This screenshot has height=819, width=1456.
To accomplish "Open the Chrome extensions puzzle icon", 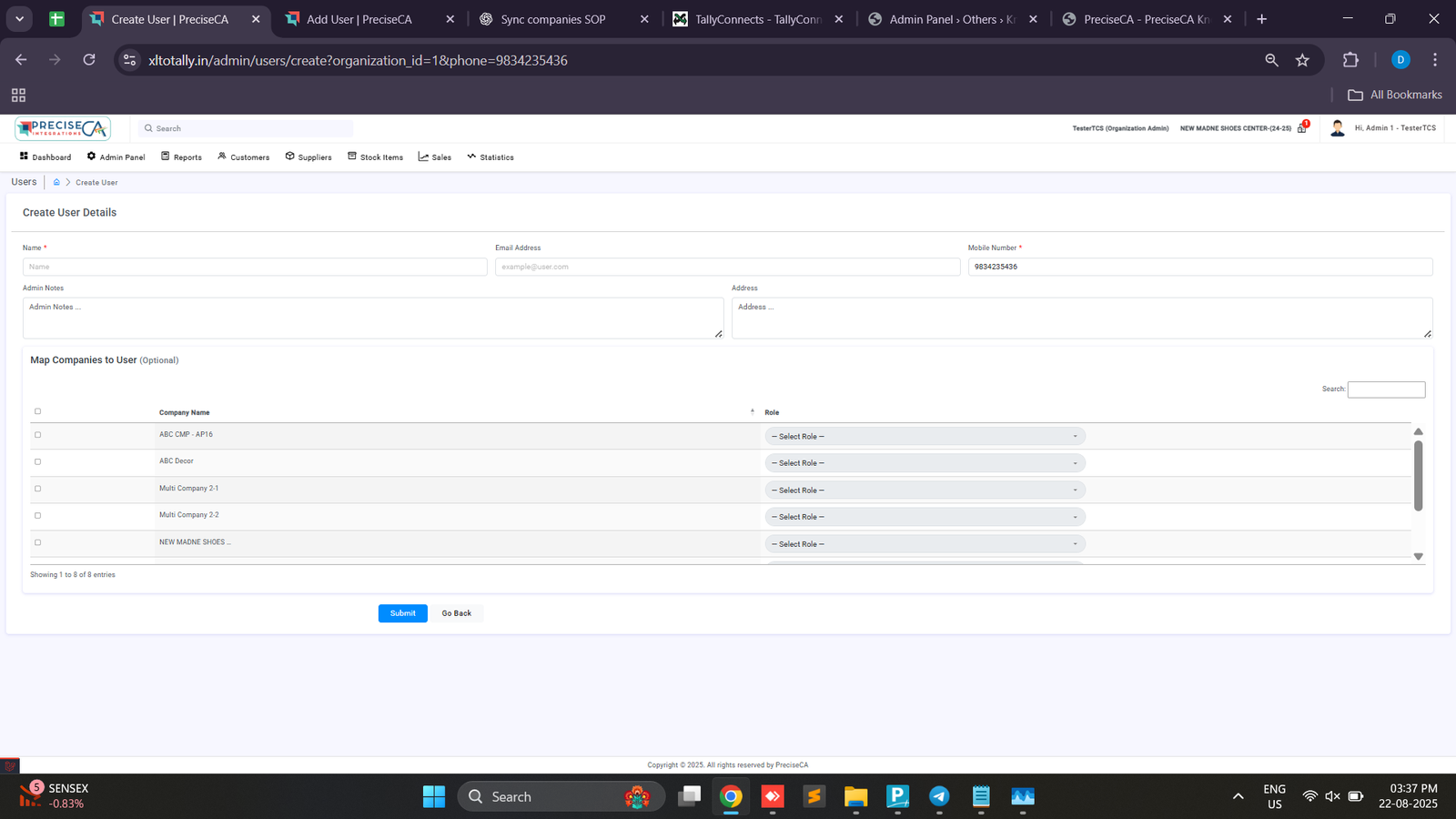I will tap(1350, 60).
